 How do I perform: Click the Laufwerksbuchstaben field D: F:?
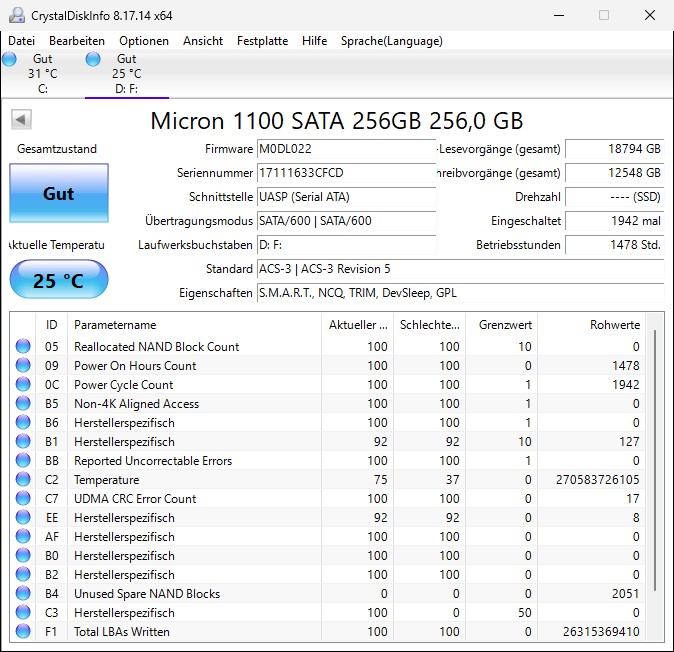click(346, 245)
